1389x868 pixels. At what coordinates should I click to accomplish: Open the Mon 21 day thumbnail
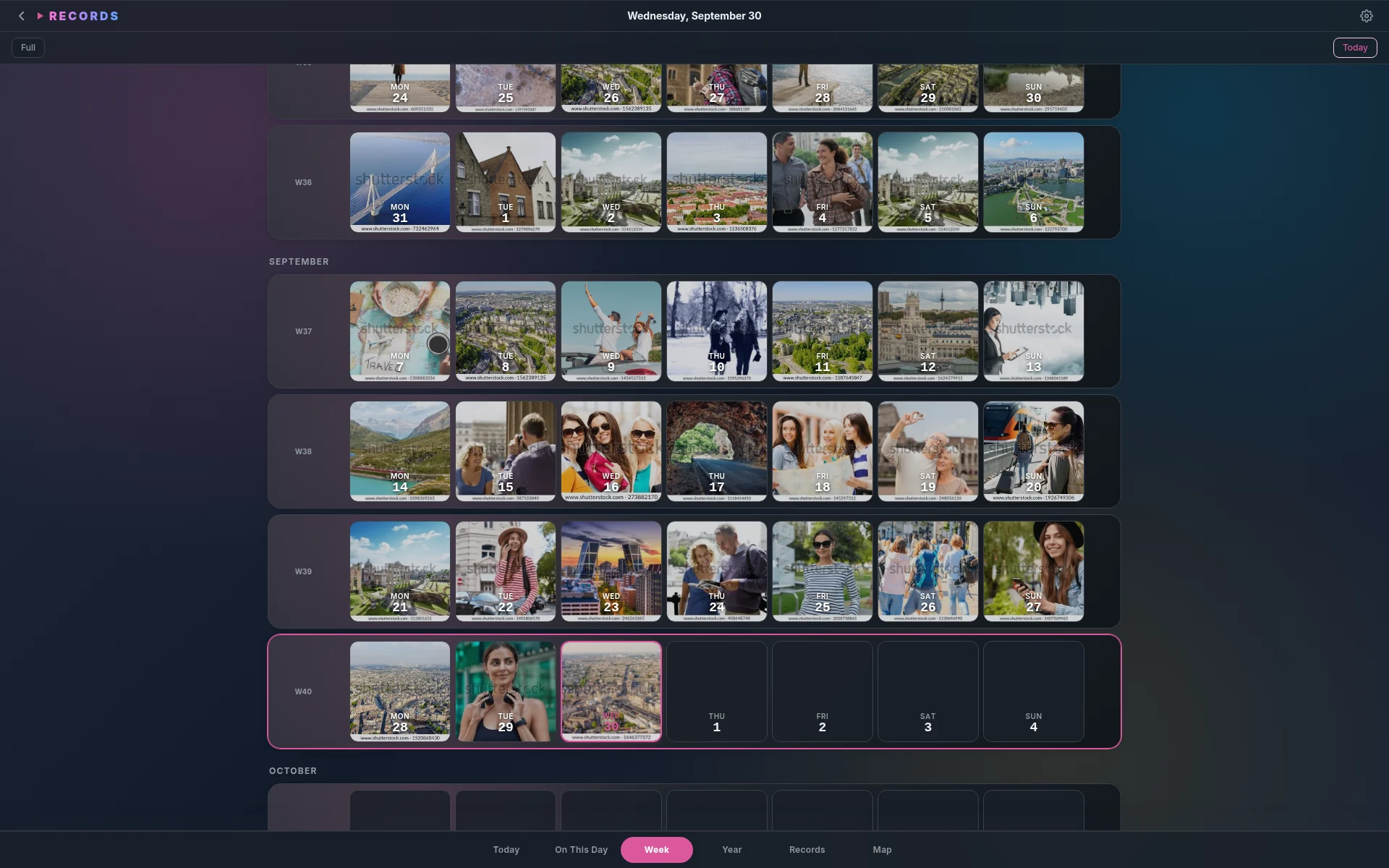tap(400, 571)
